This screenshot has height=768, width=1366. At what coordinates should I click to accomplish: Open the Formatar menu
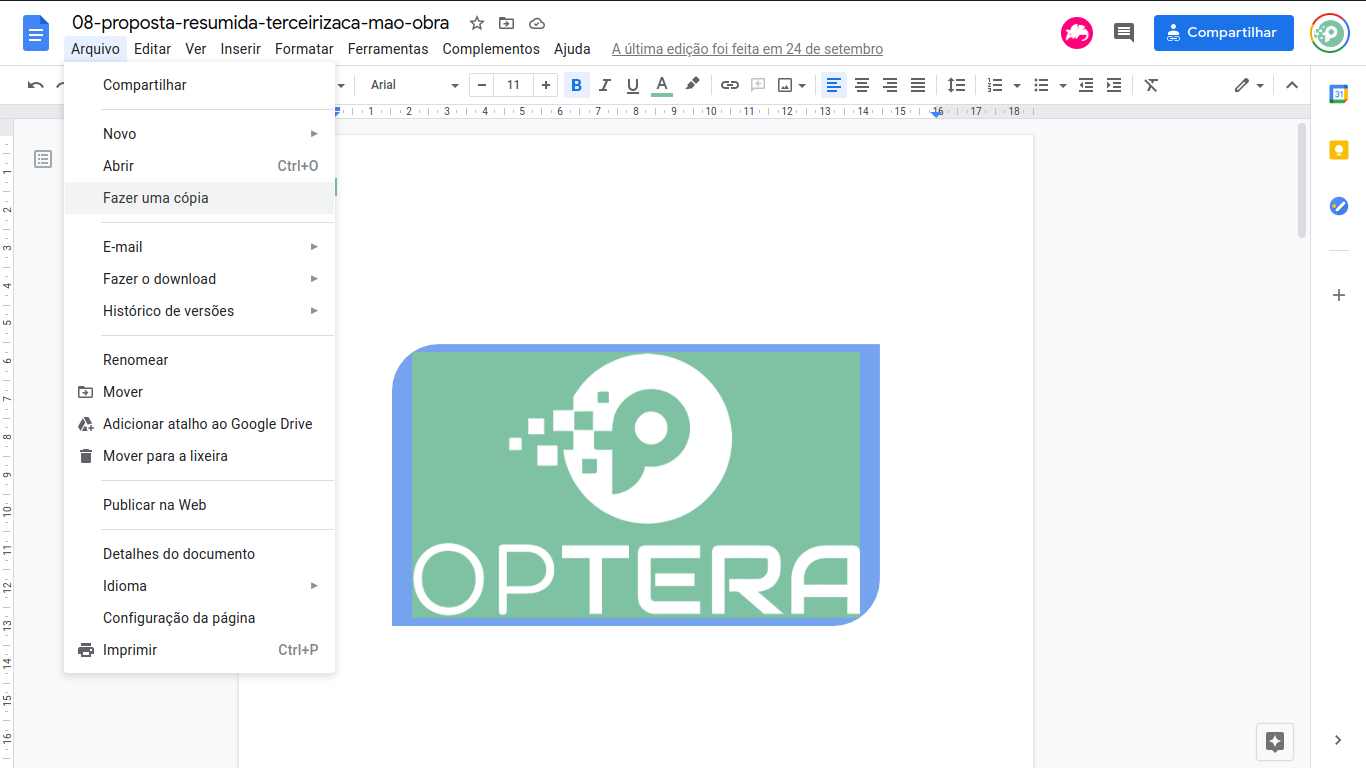[304, 49]
